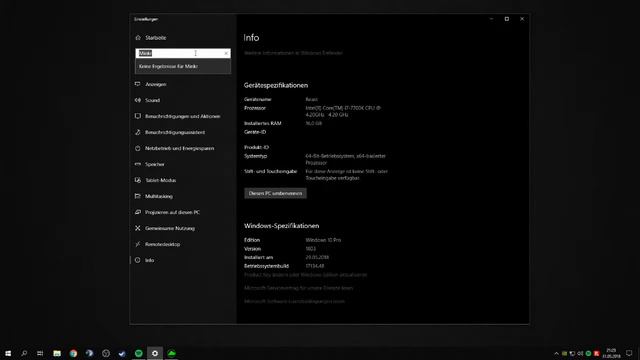Open taskbar search magnifier
The width and height of the screenshot is (640, 360).
click(24, 353)
